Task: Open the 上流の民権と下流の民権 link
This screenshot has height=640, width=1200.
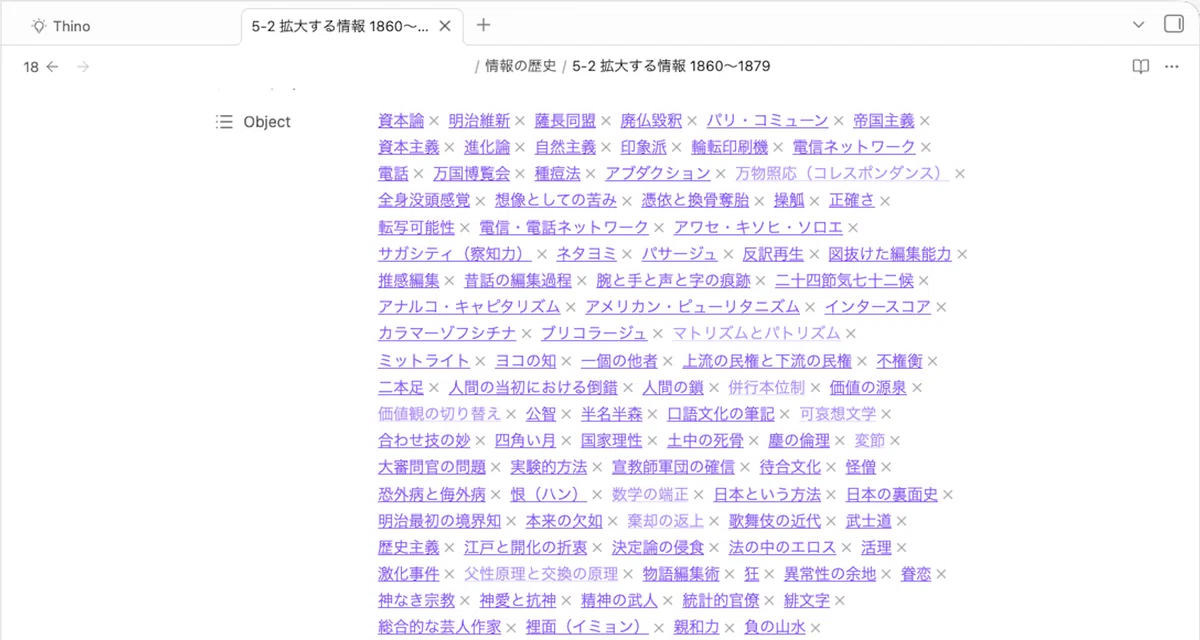Action: (767, 361)
